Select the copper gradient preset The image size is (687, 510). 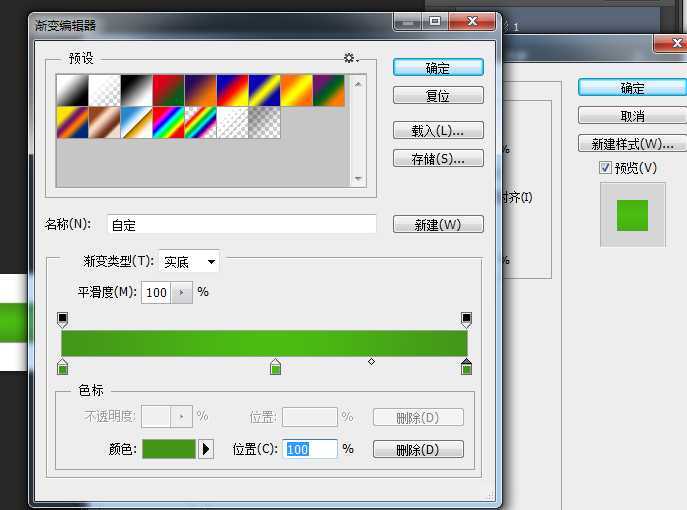click(105, 122)
